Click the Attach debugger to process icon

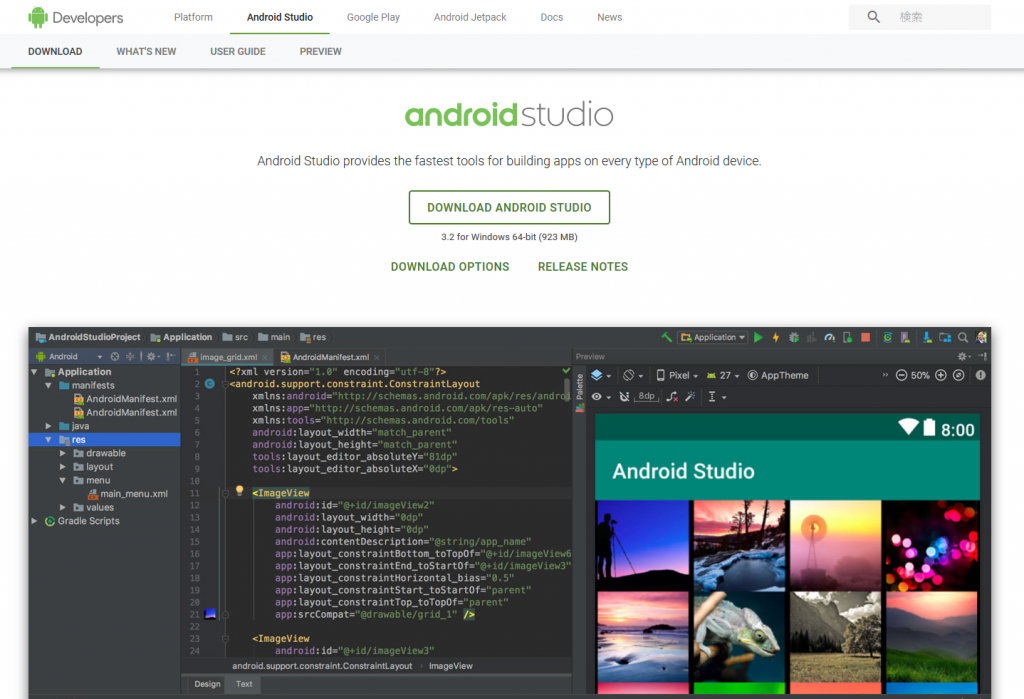pos(848,337)
